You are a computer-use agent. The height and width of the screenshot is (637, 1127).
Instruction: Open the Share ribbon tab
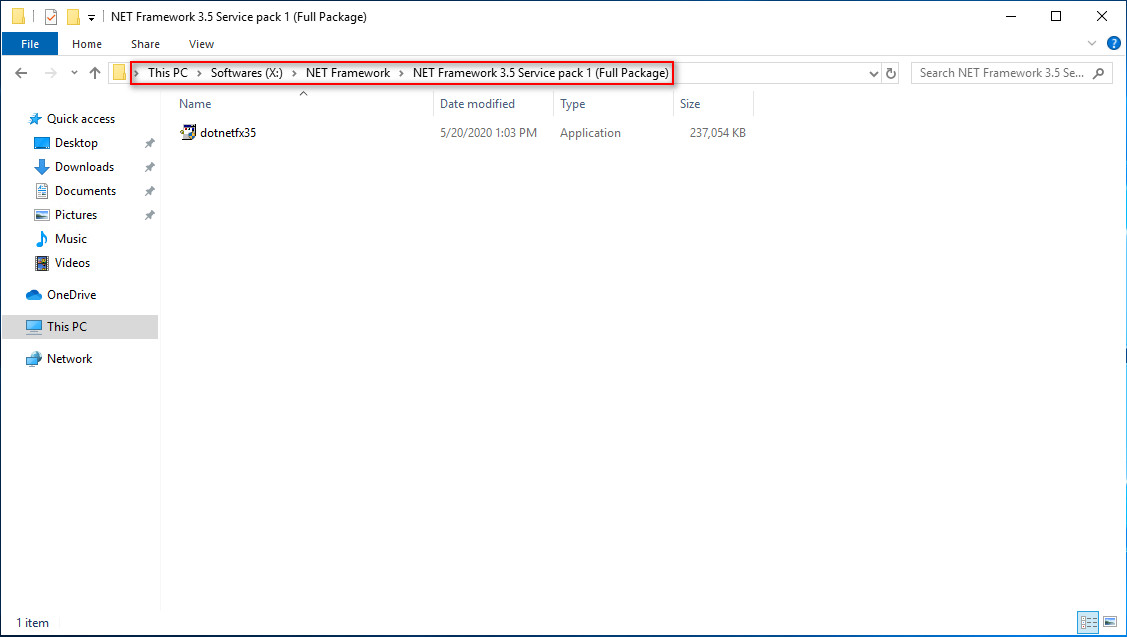point(145,44)
